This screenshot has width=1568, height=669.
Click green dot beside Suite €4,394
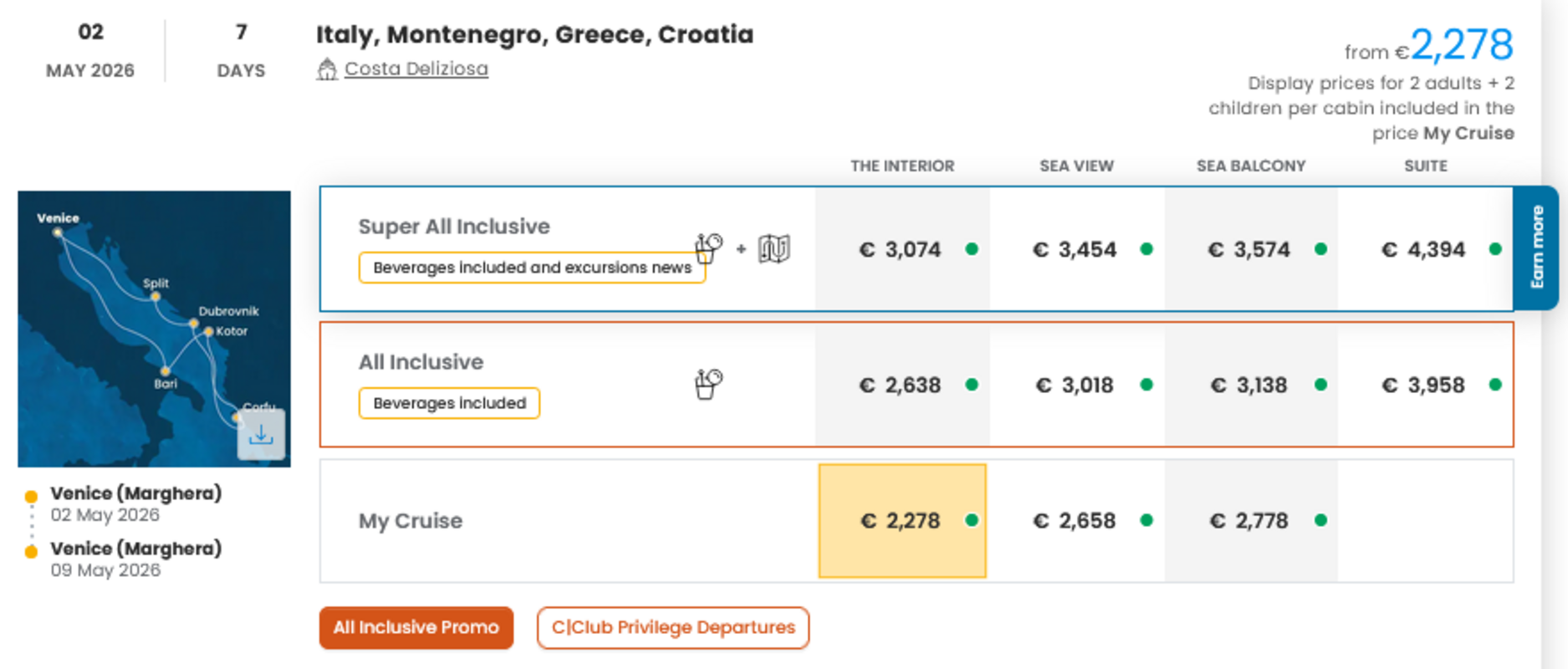coord(1495,249)
